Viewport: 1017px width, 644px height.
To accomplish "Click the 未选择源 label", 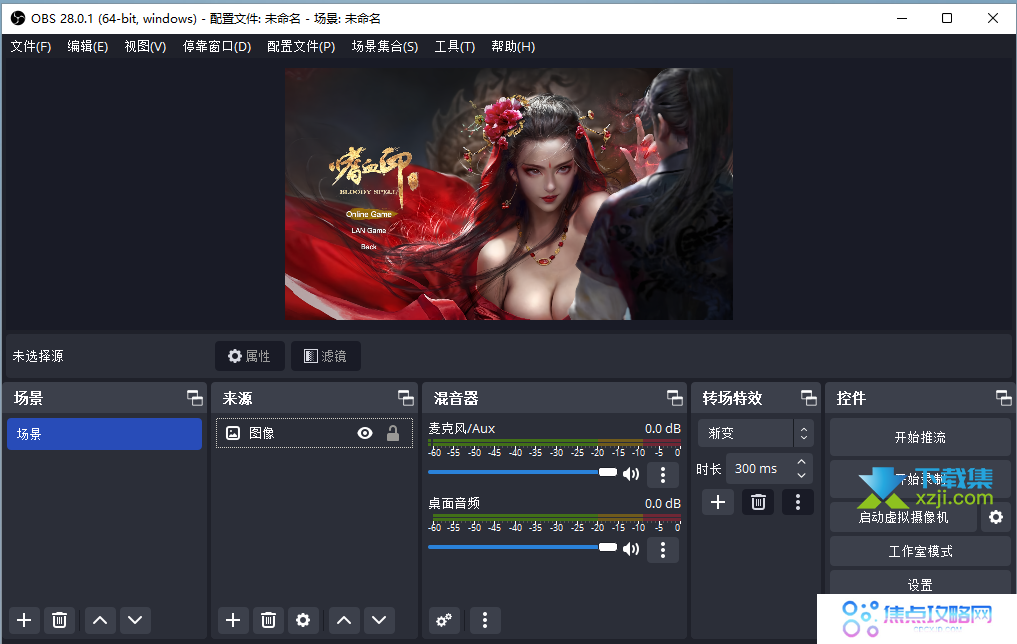I will [x=38, y=356].
